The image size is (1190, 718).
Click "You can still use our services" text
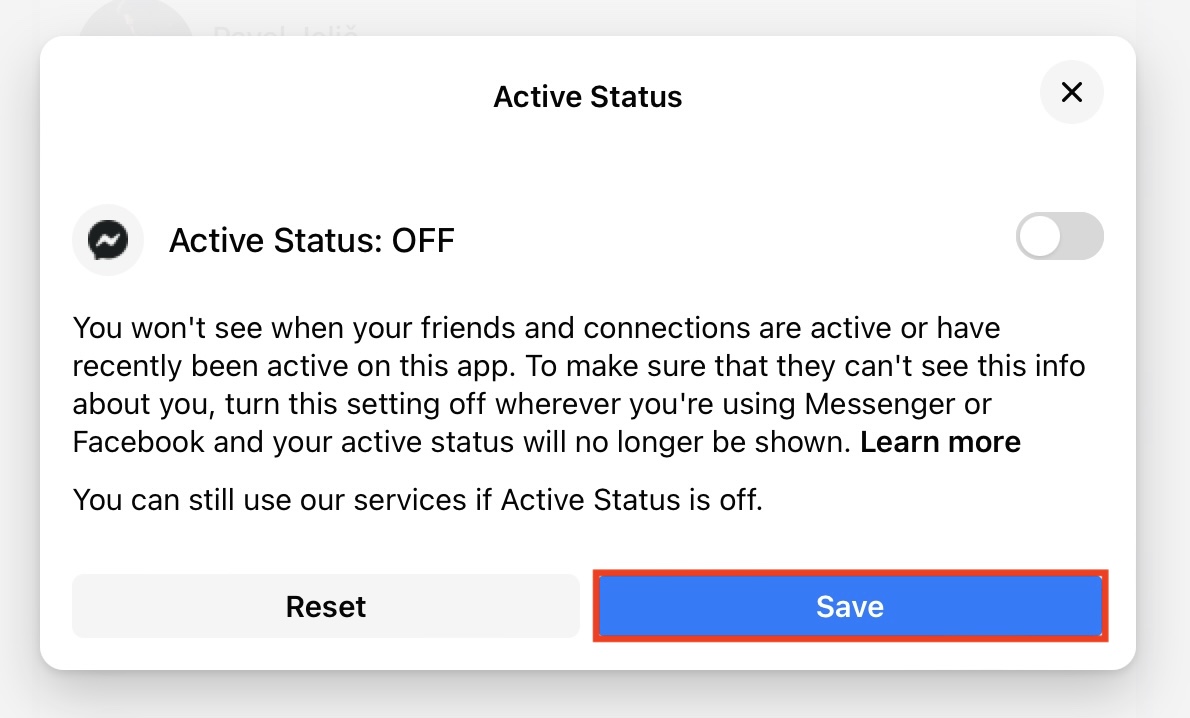pos(417,500)
